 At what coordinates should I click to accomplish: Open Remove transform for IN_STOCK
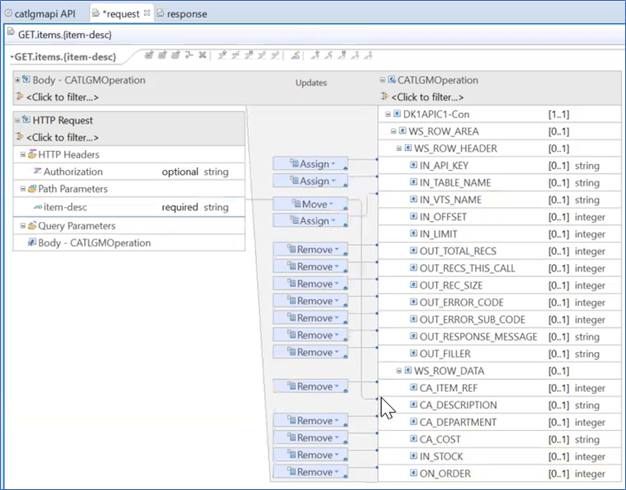(x=310, y=455)
